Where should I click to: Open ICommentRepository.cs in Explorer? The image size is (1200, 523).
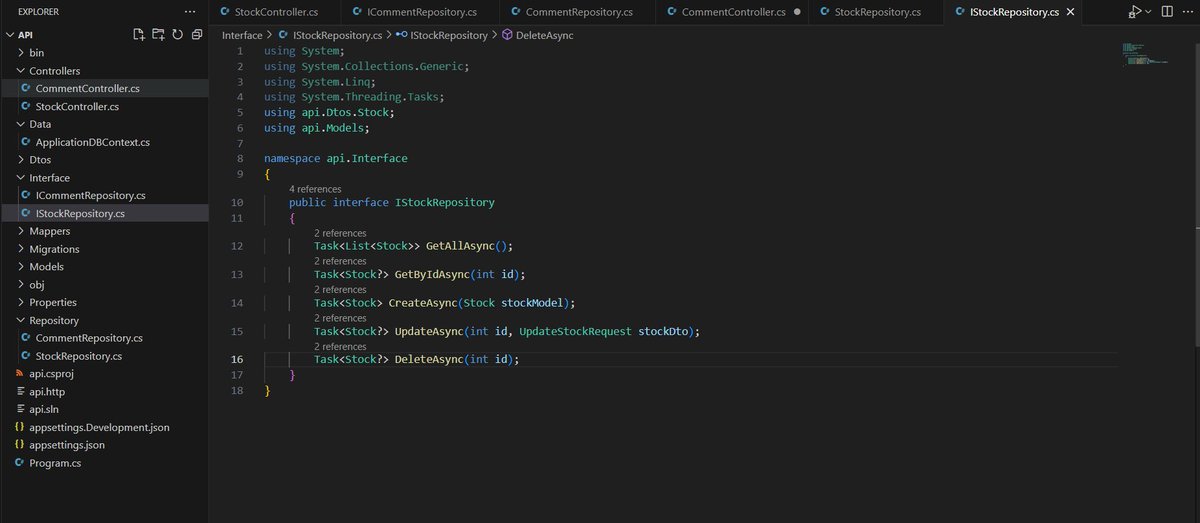[90, 195]
